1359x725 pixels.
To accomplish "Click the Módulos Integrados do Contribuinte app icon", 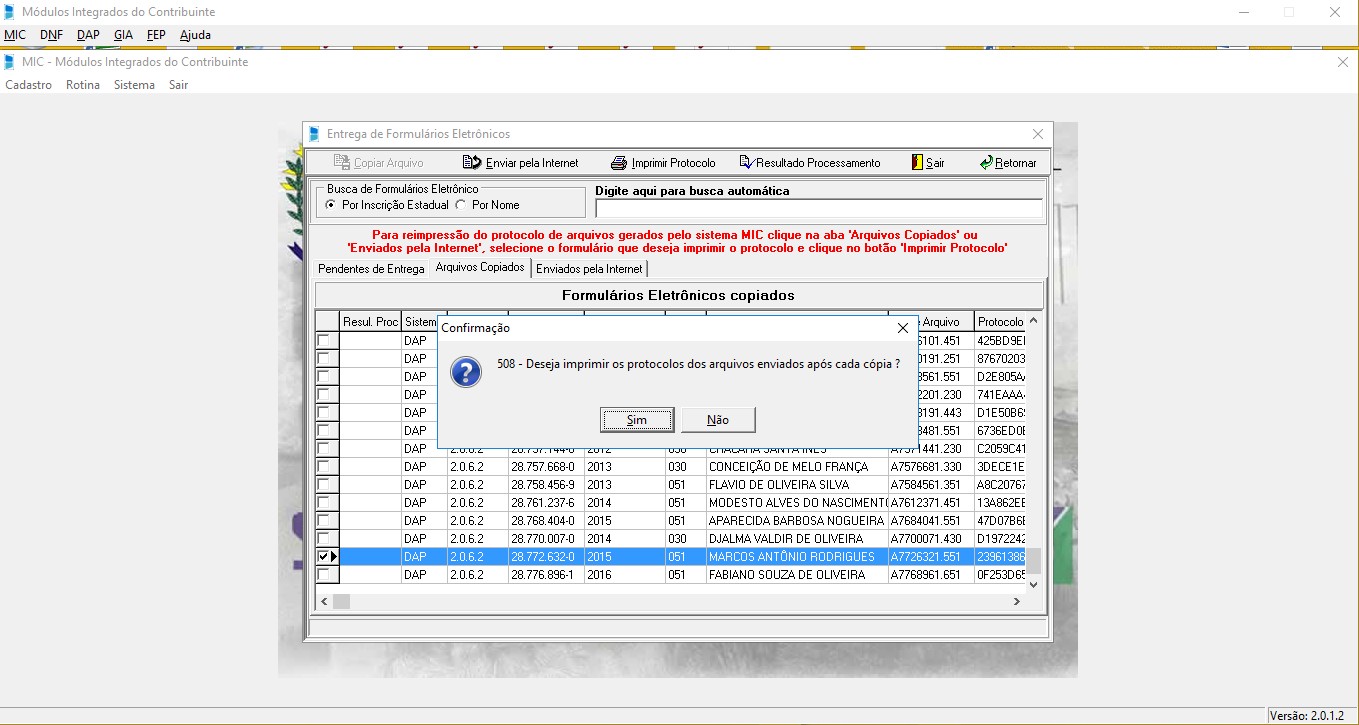I will [10, 12].
